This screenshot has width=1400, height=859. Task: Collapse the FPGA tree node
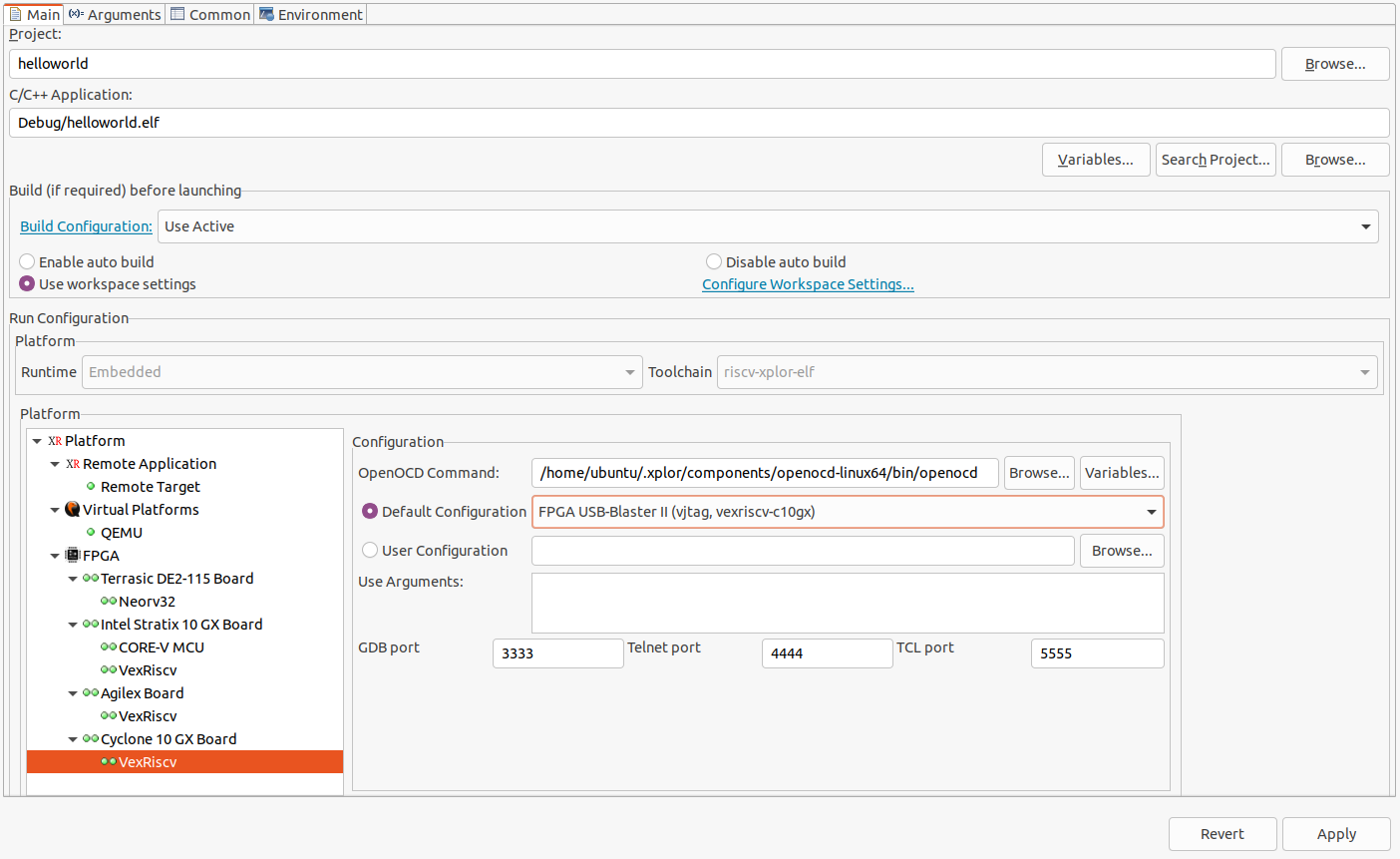click(x=55, y=556)
